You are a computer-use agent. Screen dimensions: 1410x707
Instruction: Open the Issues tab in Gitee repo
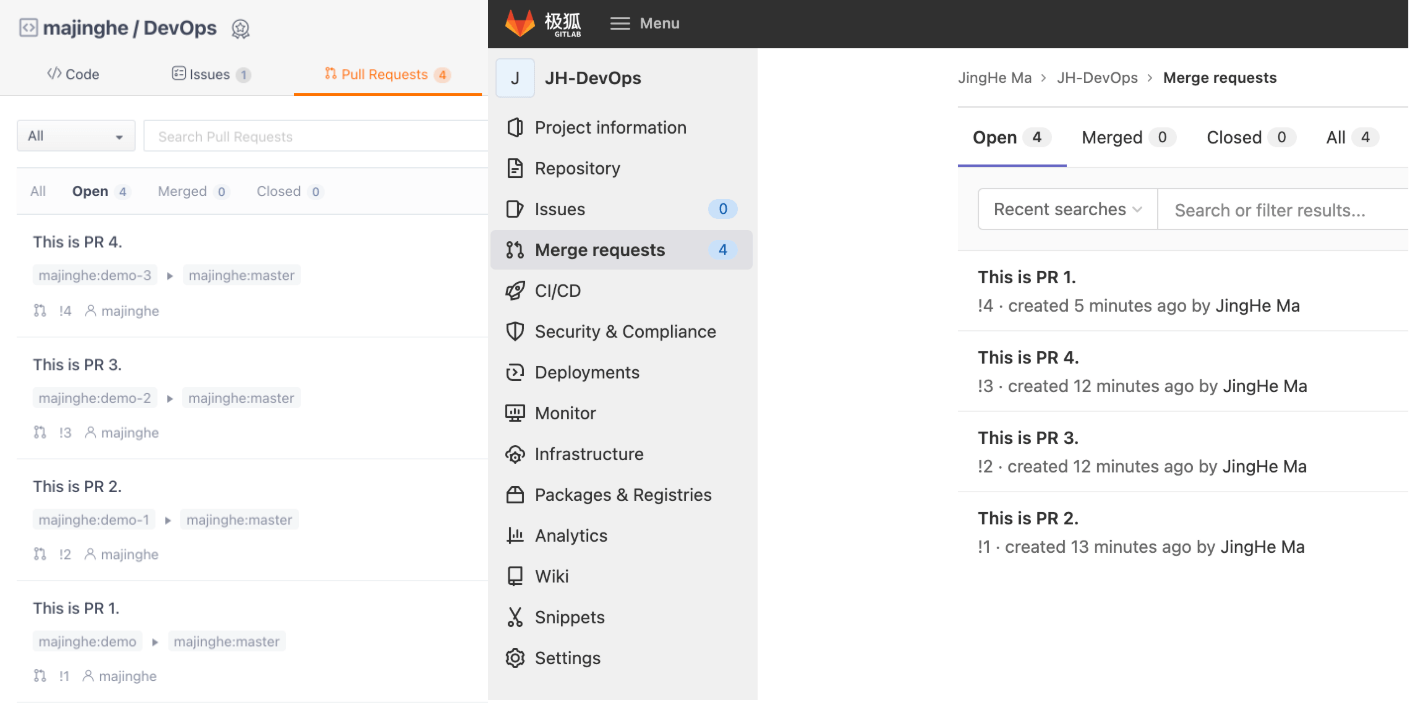coord(210,74)
